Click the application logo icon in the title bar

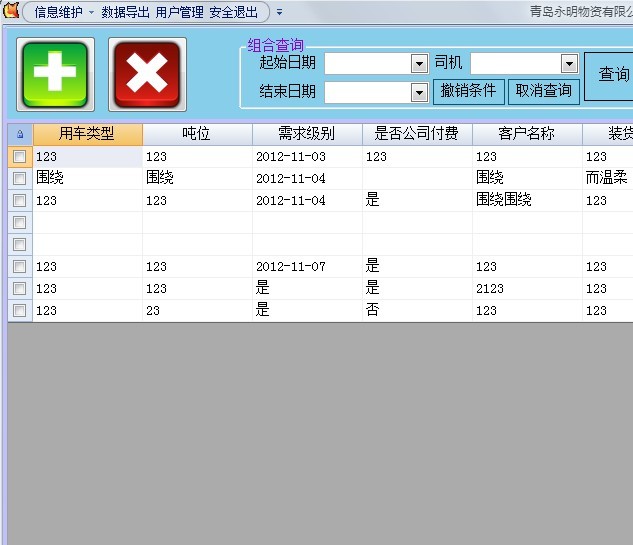pos(10,10)
